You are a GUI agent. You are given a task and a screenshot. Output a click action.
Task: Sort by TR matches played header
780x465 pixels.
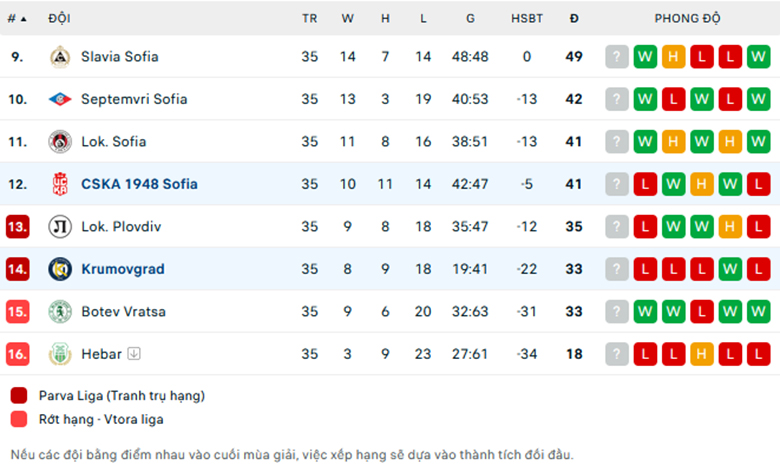pos(309,18)
